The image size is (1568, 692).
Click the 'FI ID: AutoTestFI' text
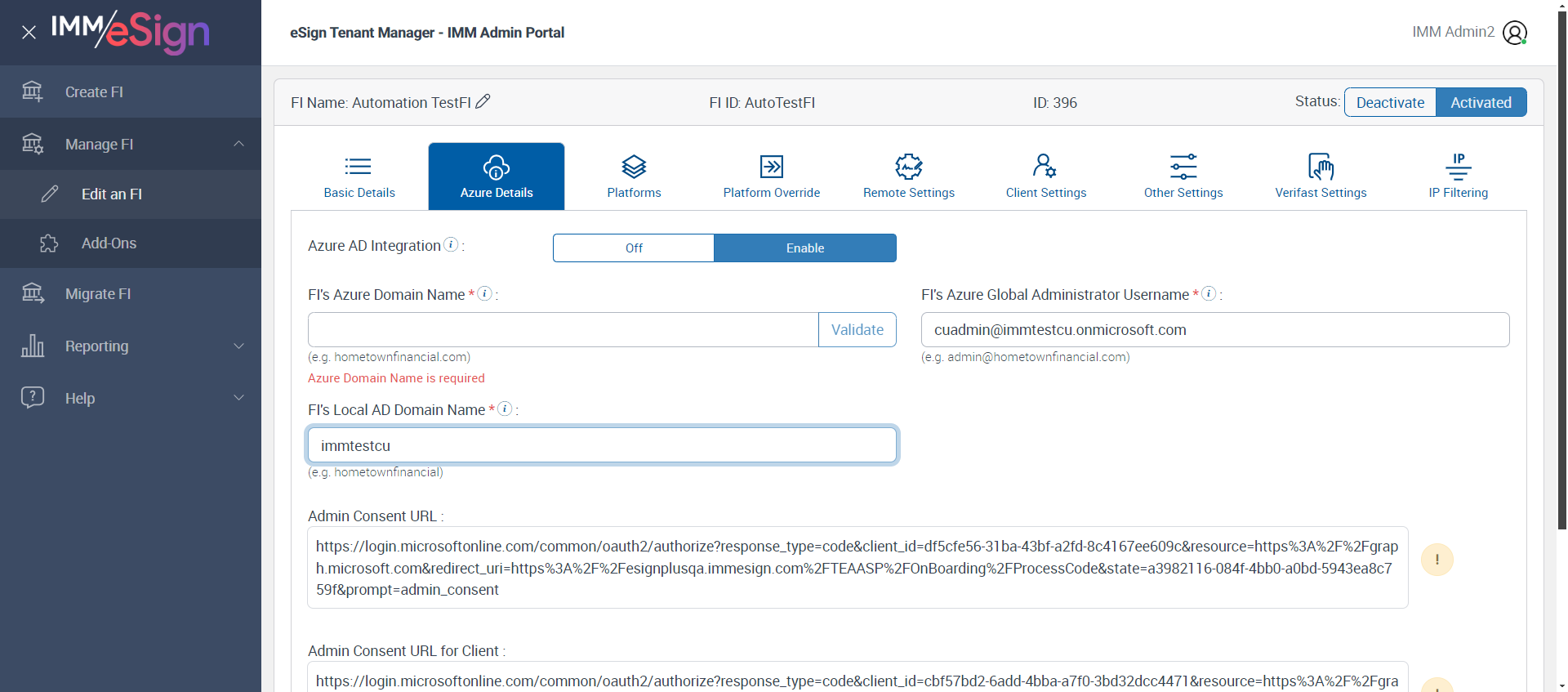[762, 103]
